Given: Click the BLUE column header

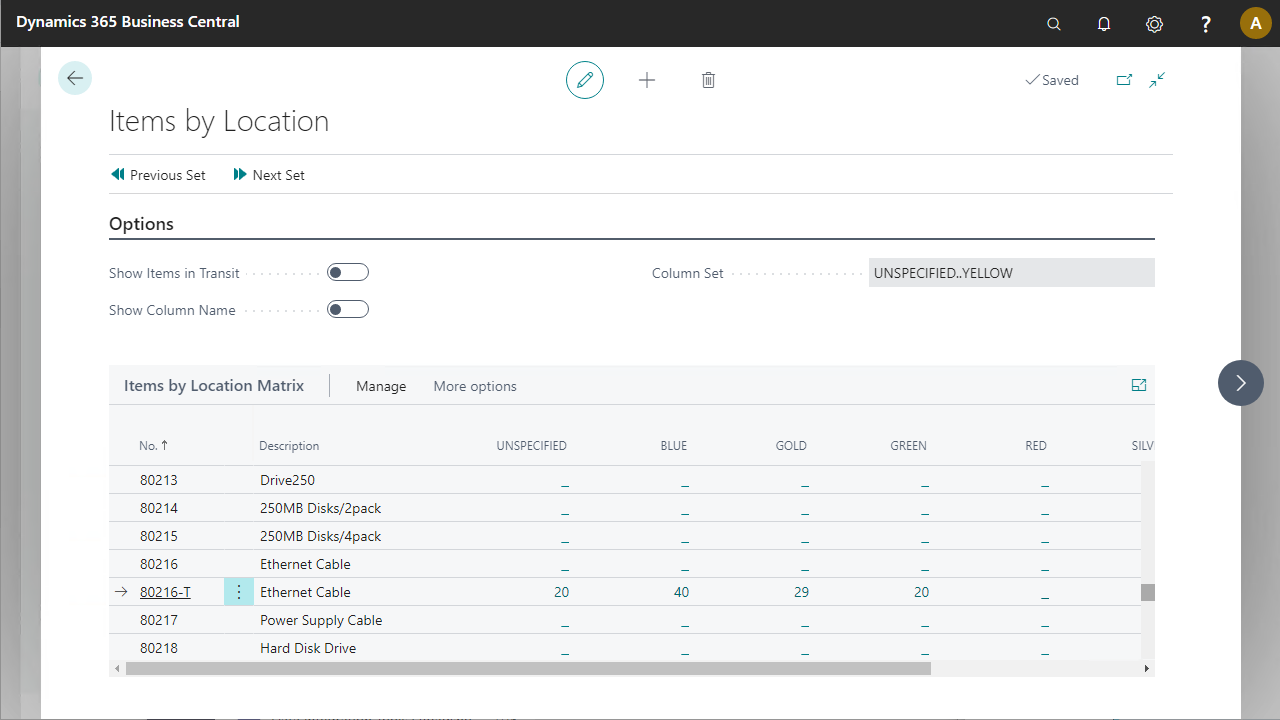Looking at the screenshot, I should click(674, 446).
